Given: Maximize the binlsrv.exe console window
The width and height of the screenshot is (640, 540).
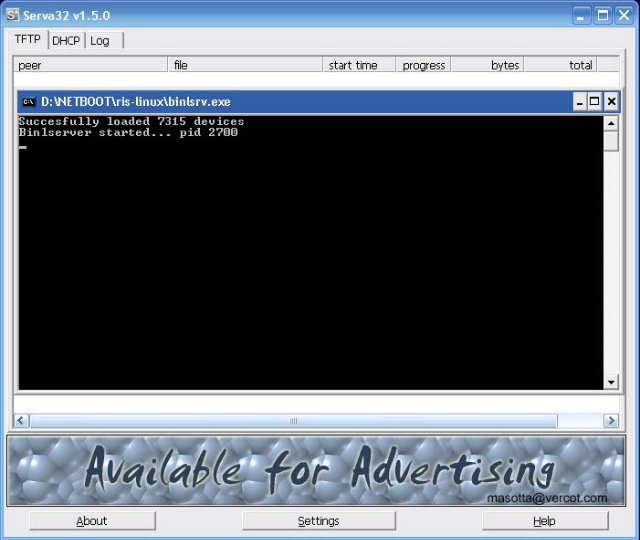Looking at the screenshot, I should click(x=594, y=102).
